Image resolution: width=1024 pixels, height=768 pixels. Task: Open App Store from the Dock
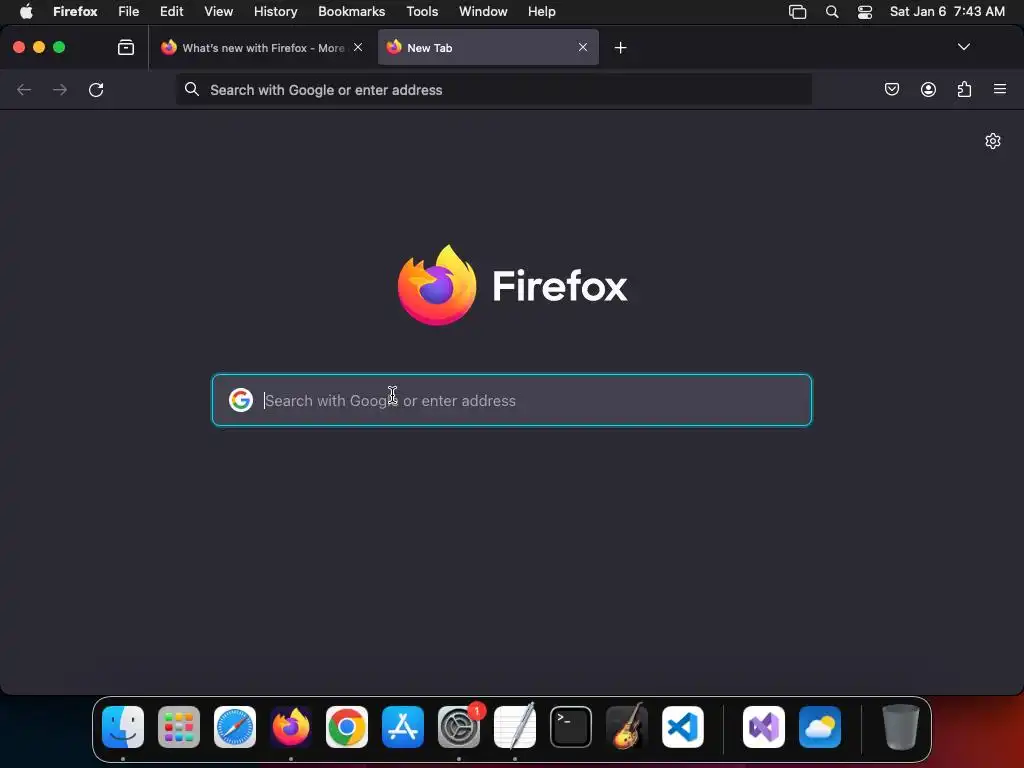click(x=403, y=727)
